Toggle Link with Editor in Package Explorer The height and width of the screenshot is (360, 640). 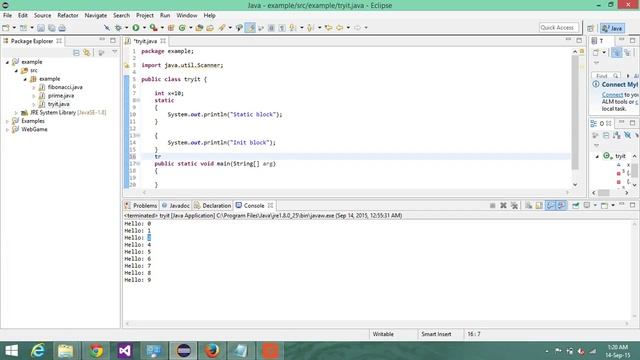87,53
